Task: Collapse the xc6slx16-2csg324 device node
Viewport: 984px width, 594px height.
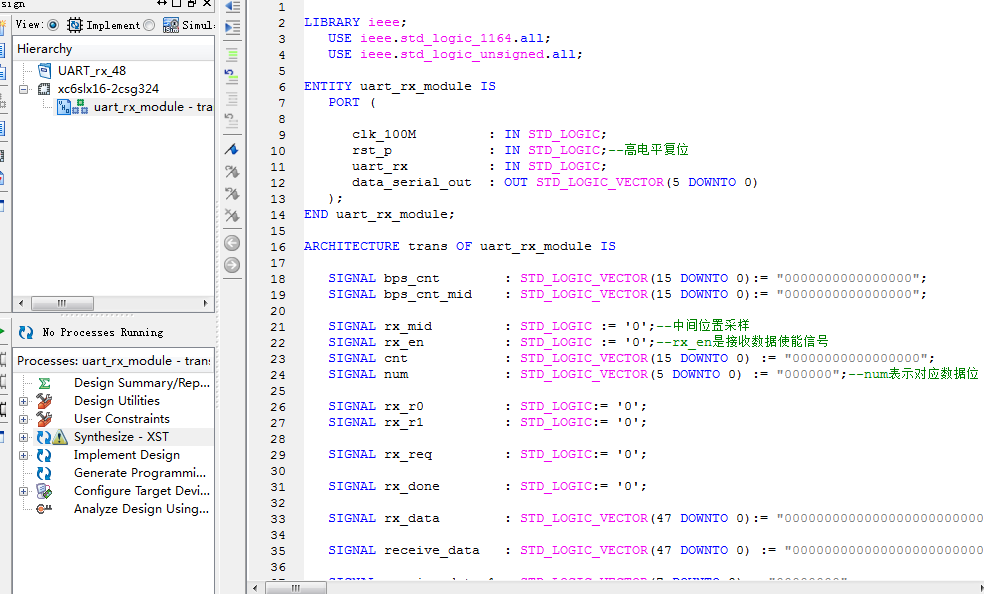Action: point(24,89)
